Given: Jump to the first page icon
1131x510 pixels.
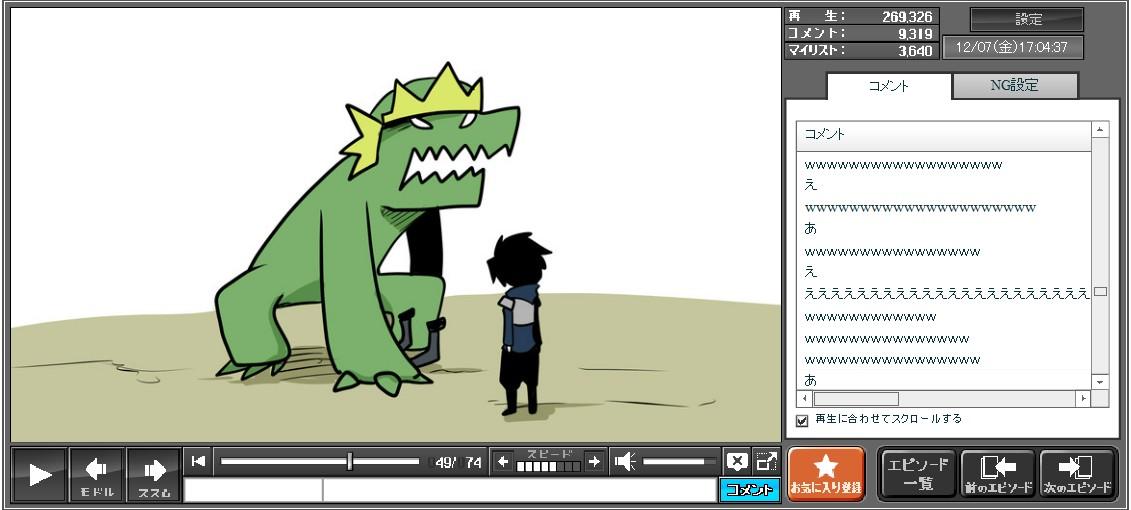Looking at the screenshot, I should [198, 461].
